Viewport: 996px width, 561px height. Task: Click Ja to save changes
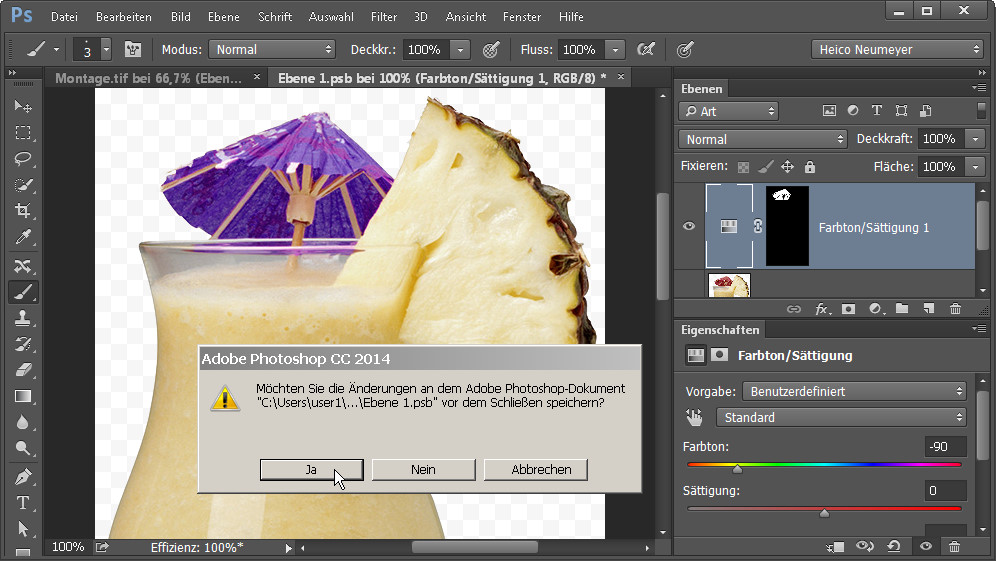click(311, 470)
